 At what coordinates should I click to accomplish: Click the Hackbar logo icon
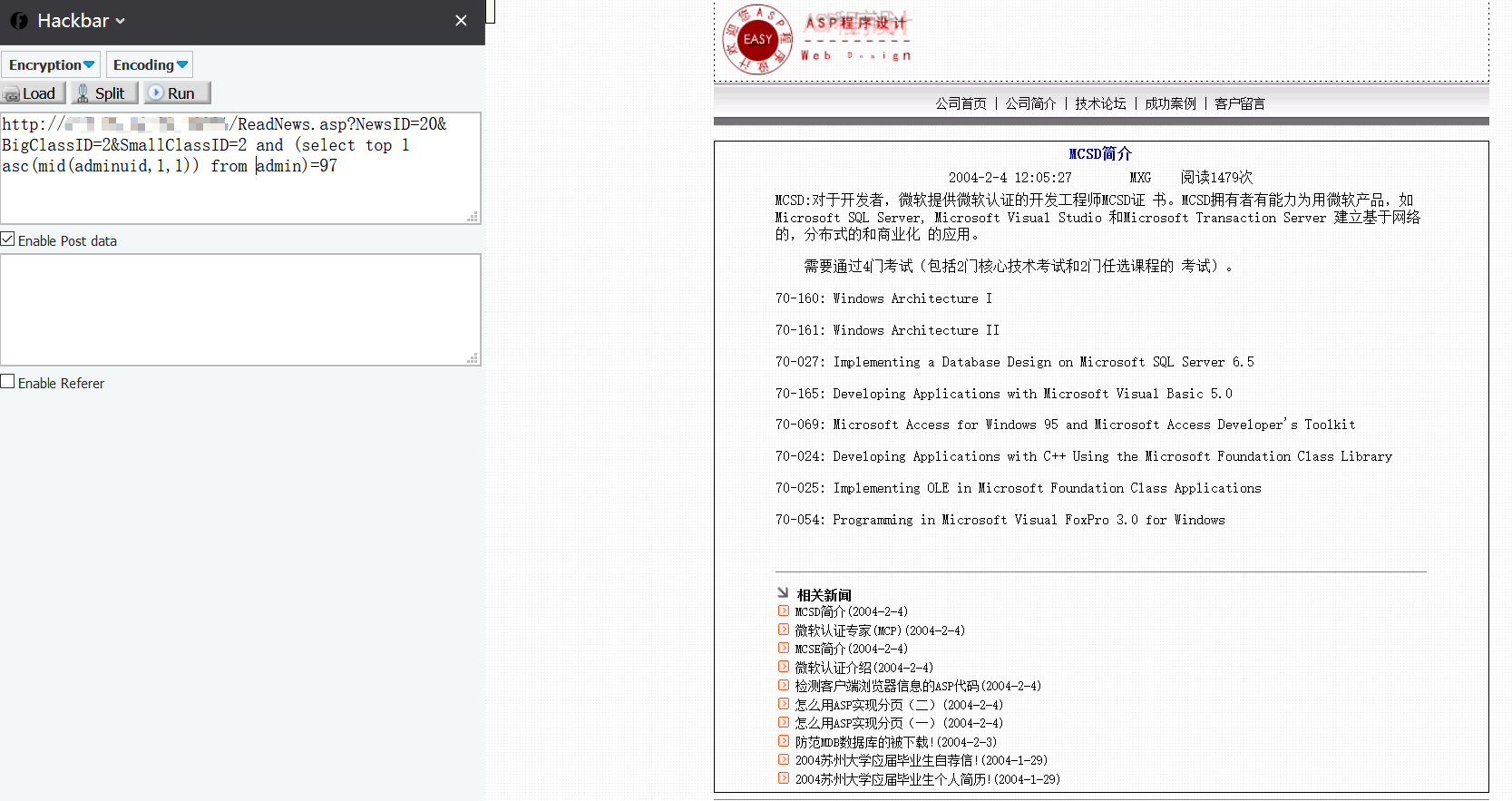point(19,21)
